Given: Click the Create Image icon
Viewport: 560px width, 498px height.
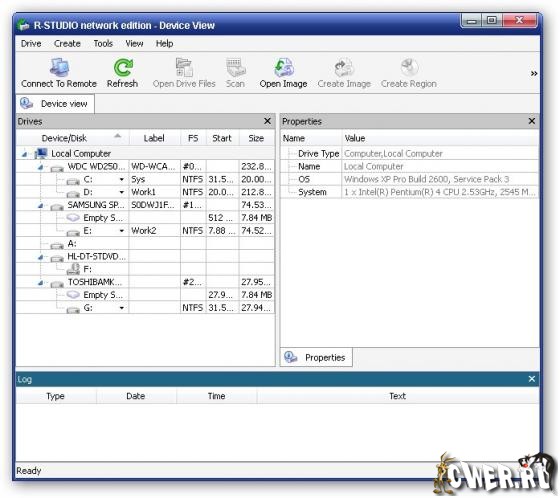Looking at the screenshot, I should click(x=344, y=67).
